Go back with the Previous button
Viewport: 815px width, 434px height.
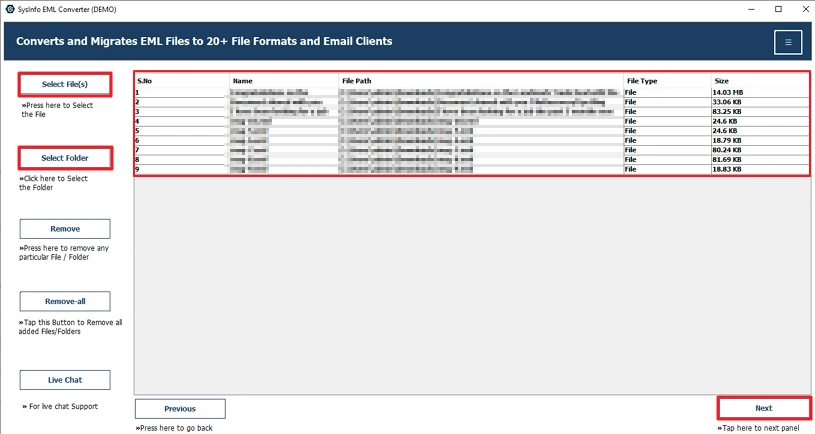click(180, 409)
